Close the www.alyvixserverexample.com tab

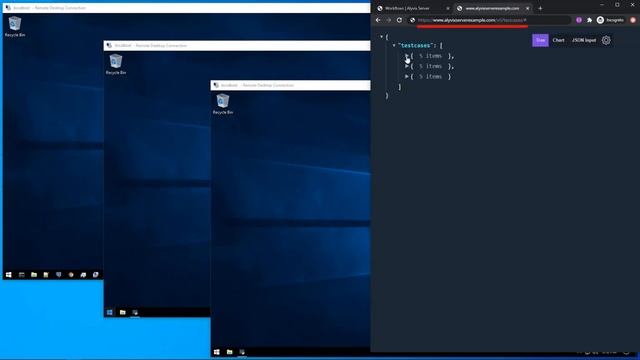(527, 8)
